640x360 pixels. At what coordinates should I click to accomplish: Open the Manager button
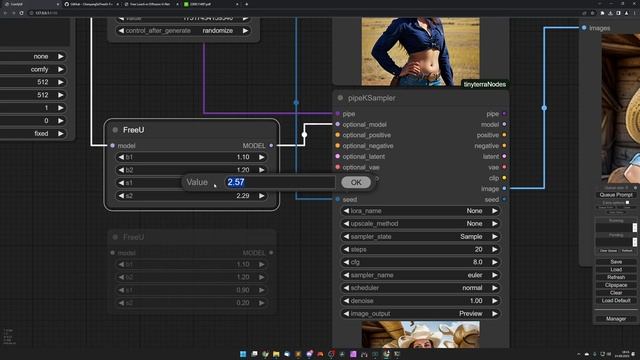(616, 319)
